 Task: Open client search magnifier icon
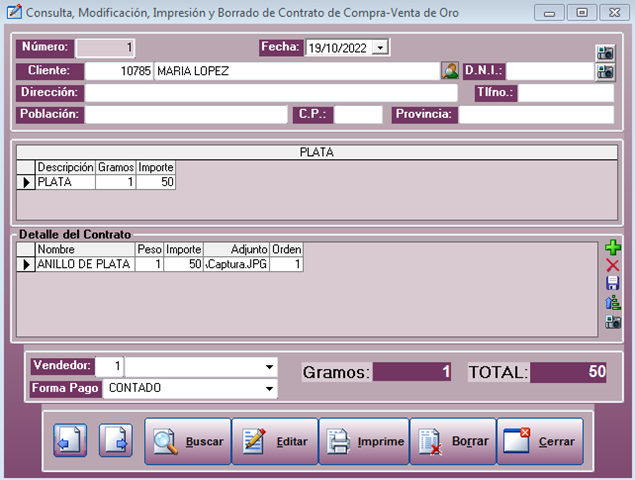point(450,71)
